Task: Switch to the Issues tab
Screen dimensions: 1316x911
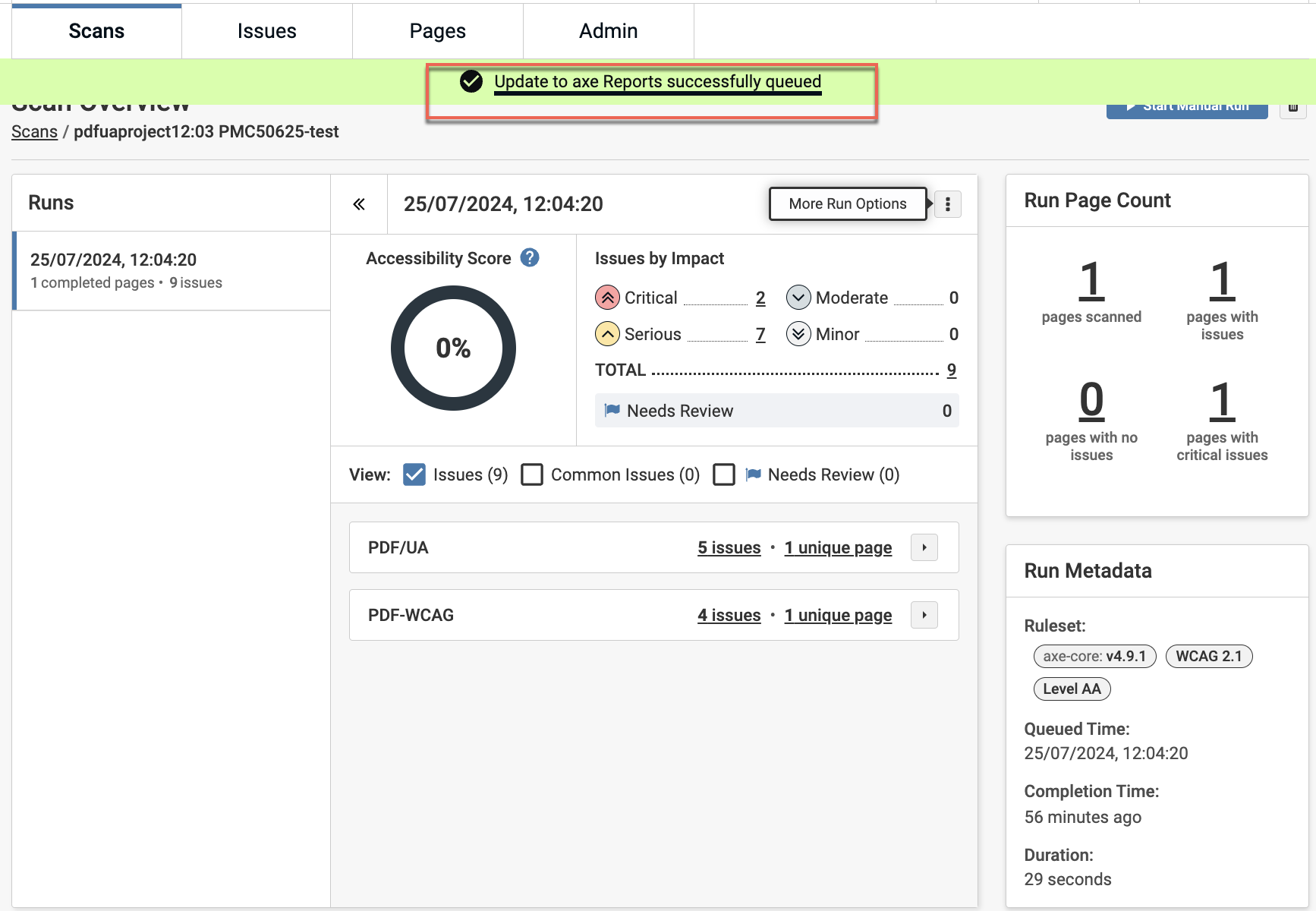Action: pos(266,31)
